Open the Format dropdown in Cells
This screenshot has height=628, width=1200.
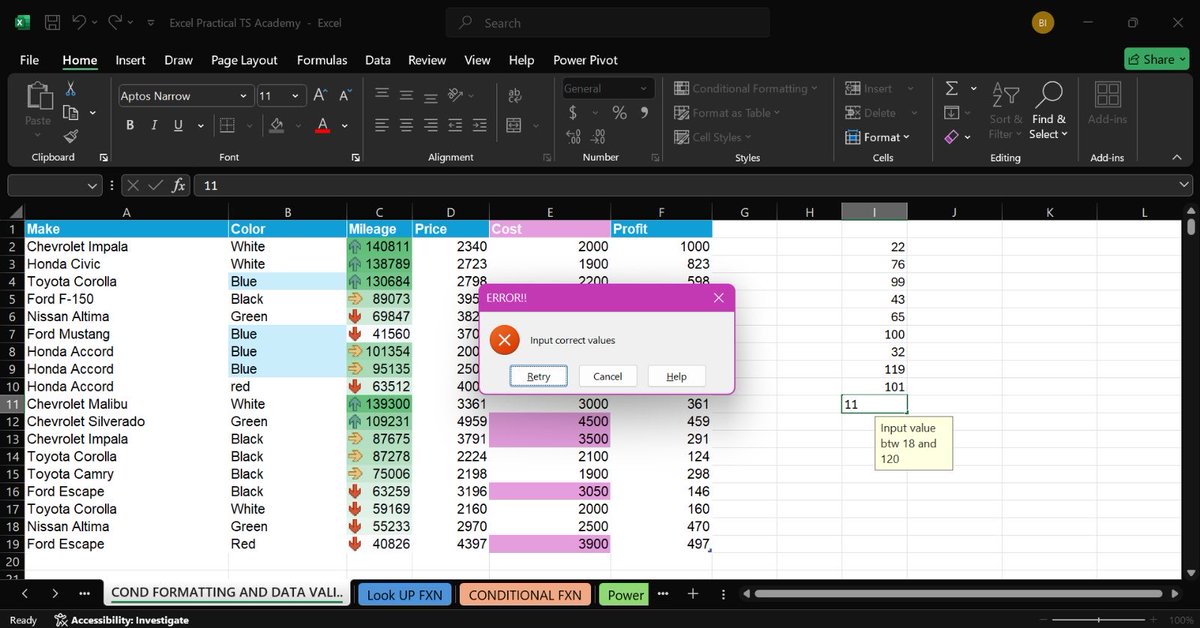click(878, 137)
